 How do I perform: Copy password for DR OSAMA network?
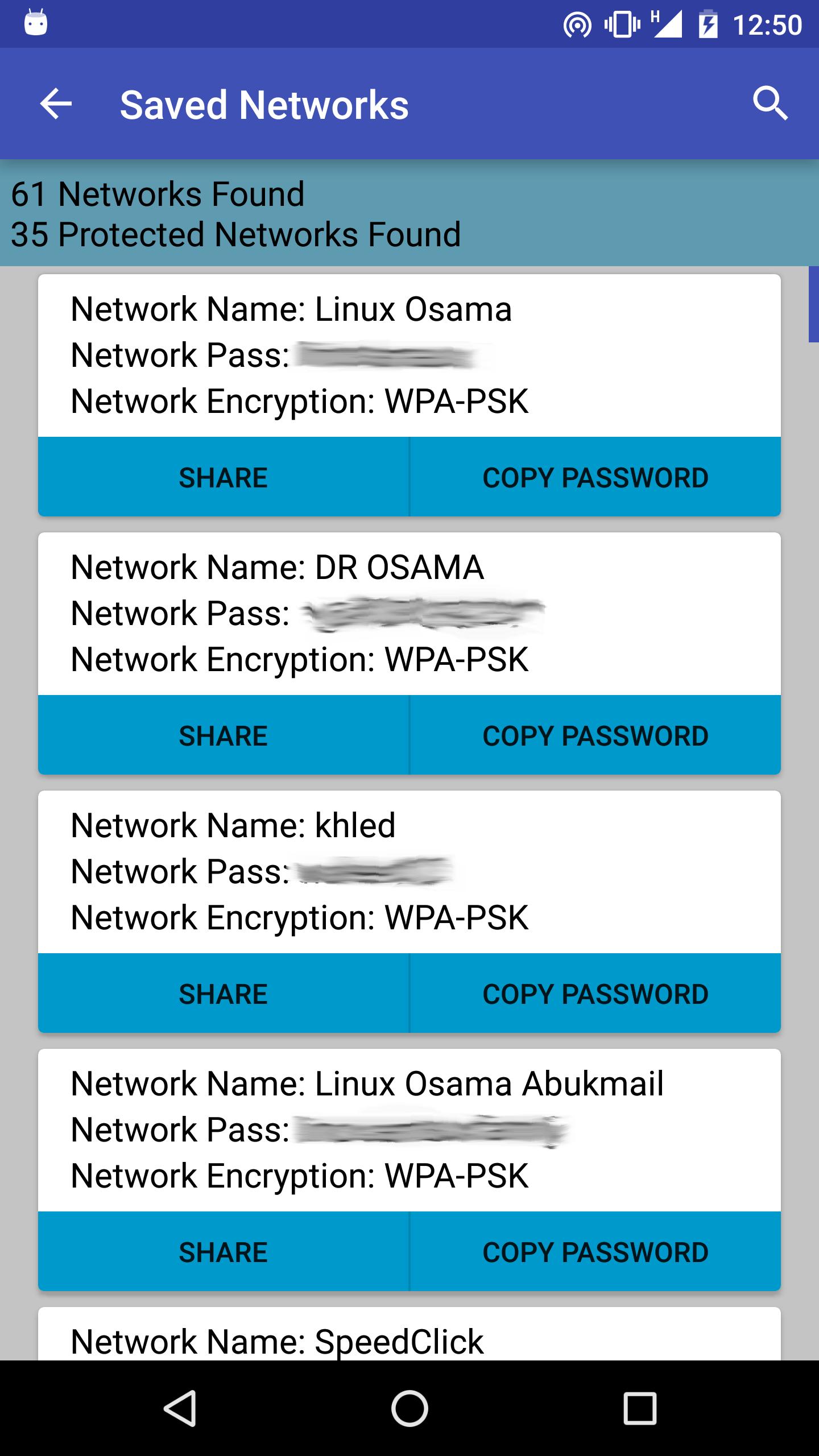point(595,735)
